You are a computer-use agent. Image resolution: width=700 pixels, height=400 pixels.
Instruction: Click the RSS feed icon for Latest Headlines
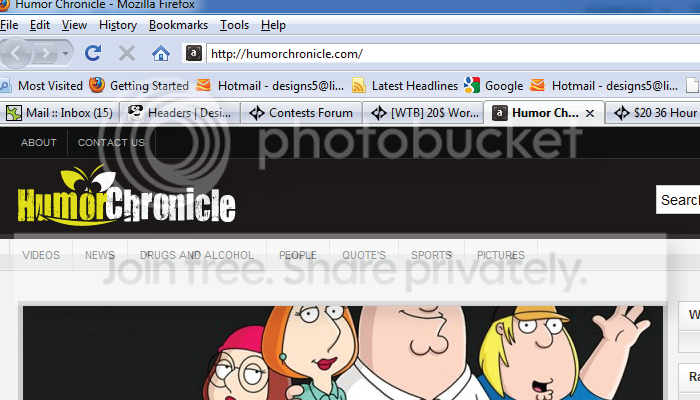pyautogui.click(x=358, y=85)
